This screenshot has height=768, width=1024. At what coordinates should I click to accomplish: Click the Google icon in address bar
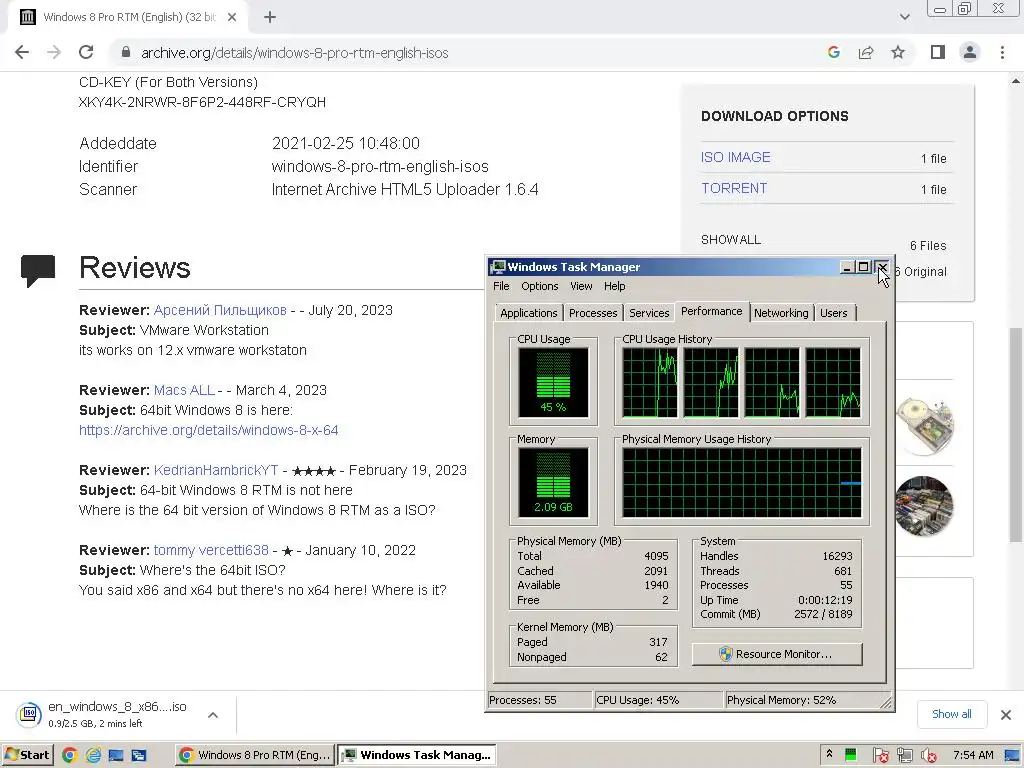coord(833,52)
